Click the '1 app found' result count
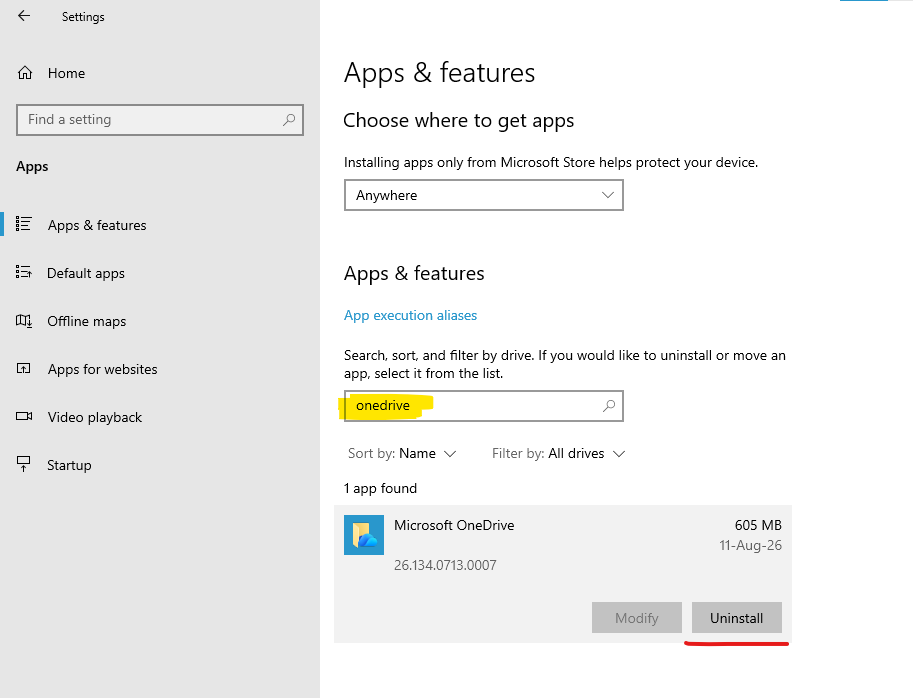The width and height of the screenshot is (913, 698). click(x=380, y=488)
